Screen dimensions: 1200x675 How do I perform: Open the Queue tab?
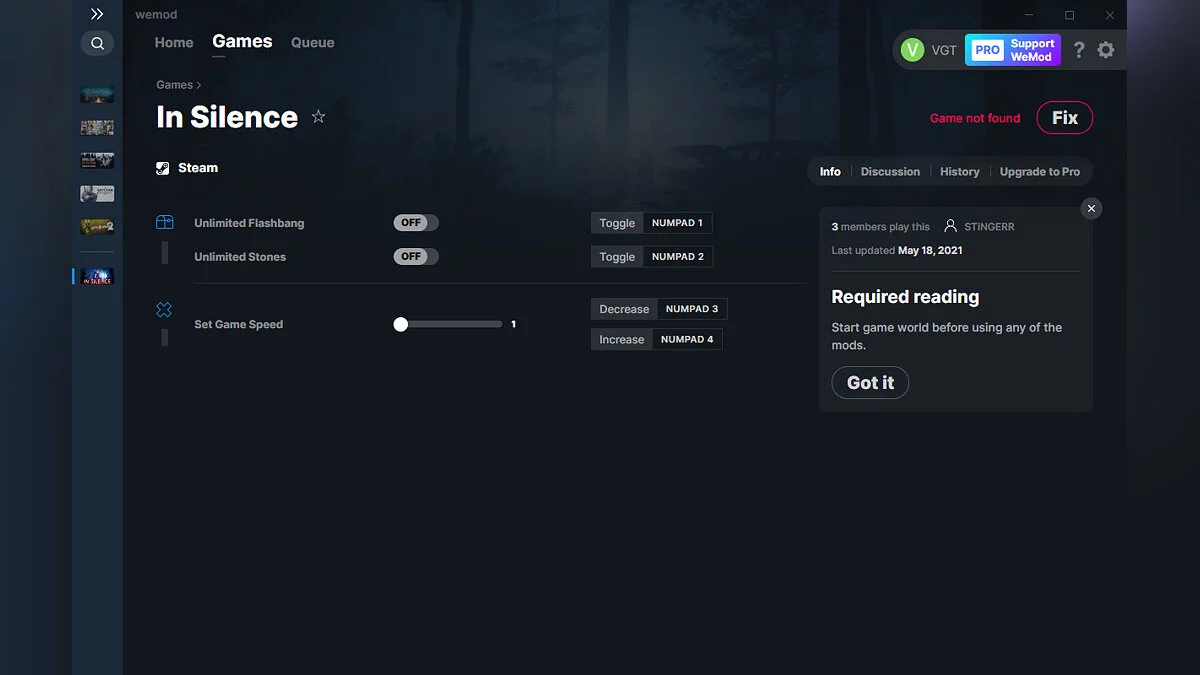tap(312, 42)
